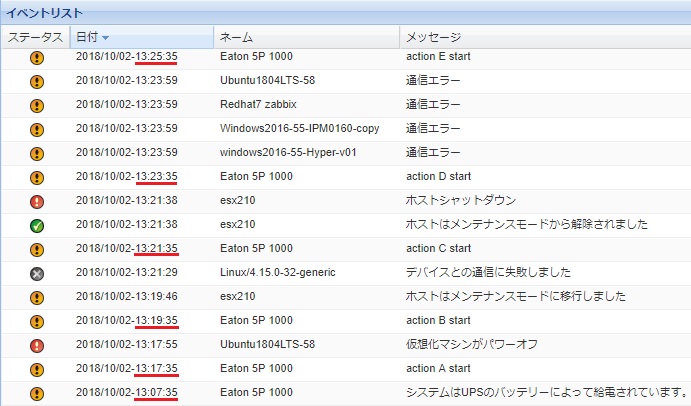Click warning icon for action A start row
The width and height of the screenshot is (691, 406).
[x=36, y=369]
